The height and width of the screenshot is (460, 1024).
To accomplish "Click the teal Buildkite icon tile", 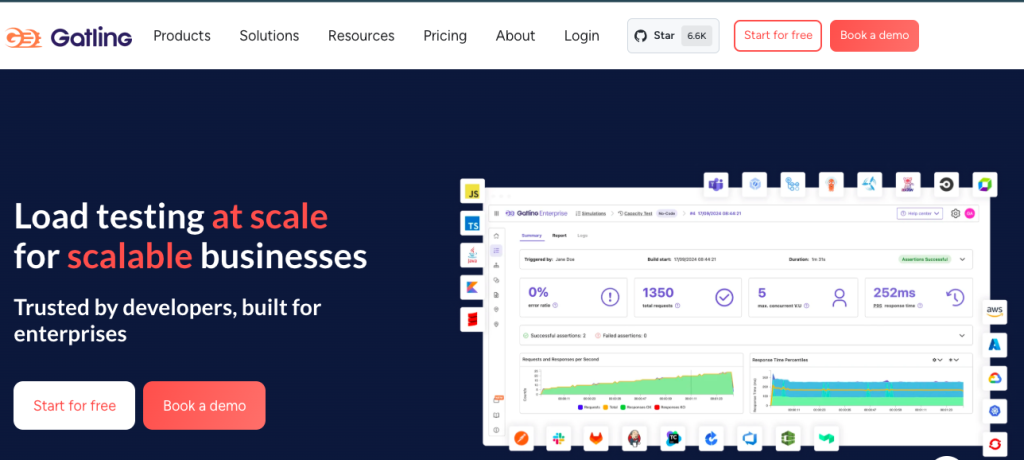I will pyautogui.click(x=826, y=439).
